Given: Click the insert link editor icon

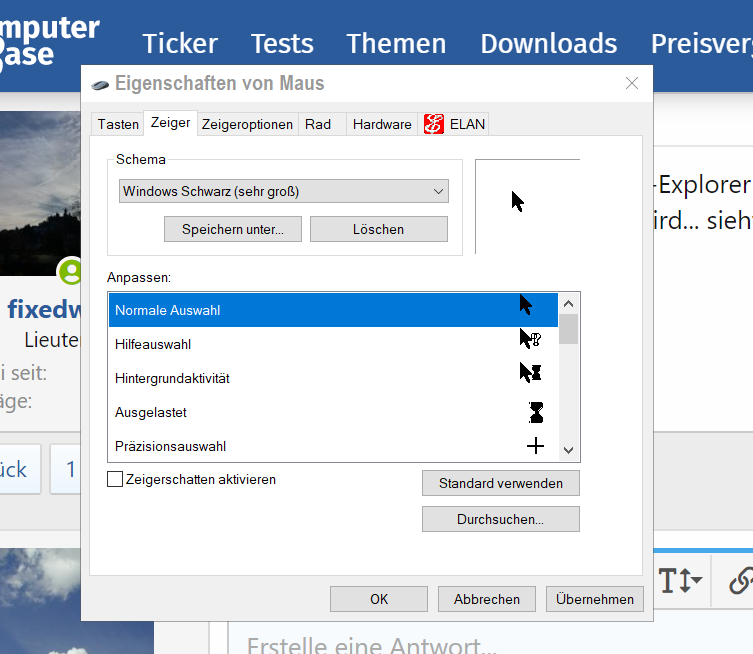Looking at the screenshot, I should (741, 581).
